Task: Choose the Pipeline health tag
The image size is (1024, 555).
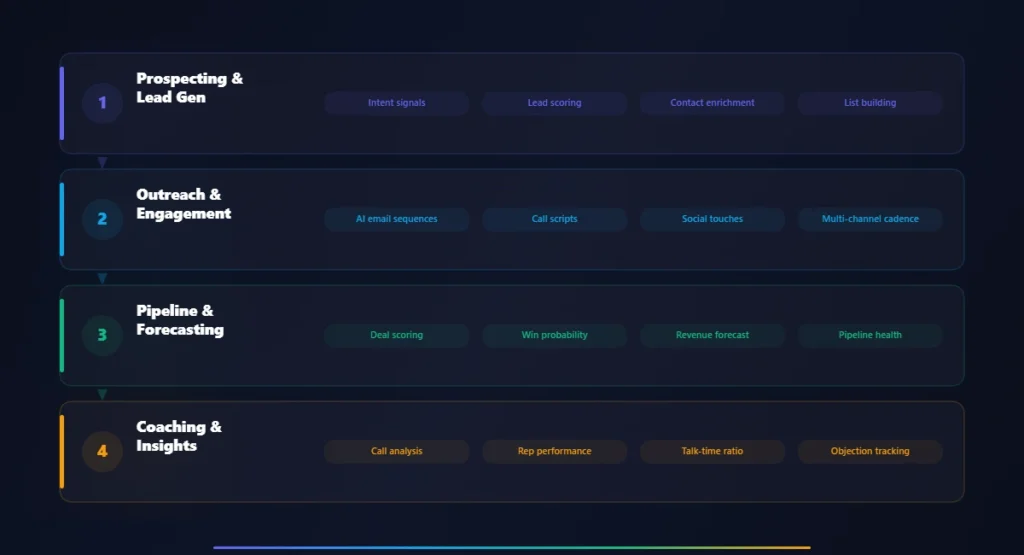Action: tap(870, 335)
